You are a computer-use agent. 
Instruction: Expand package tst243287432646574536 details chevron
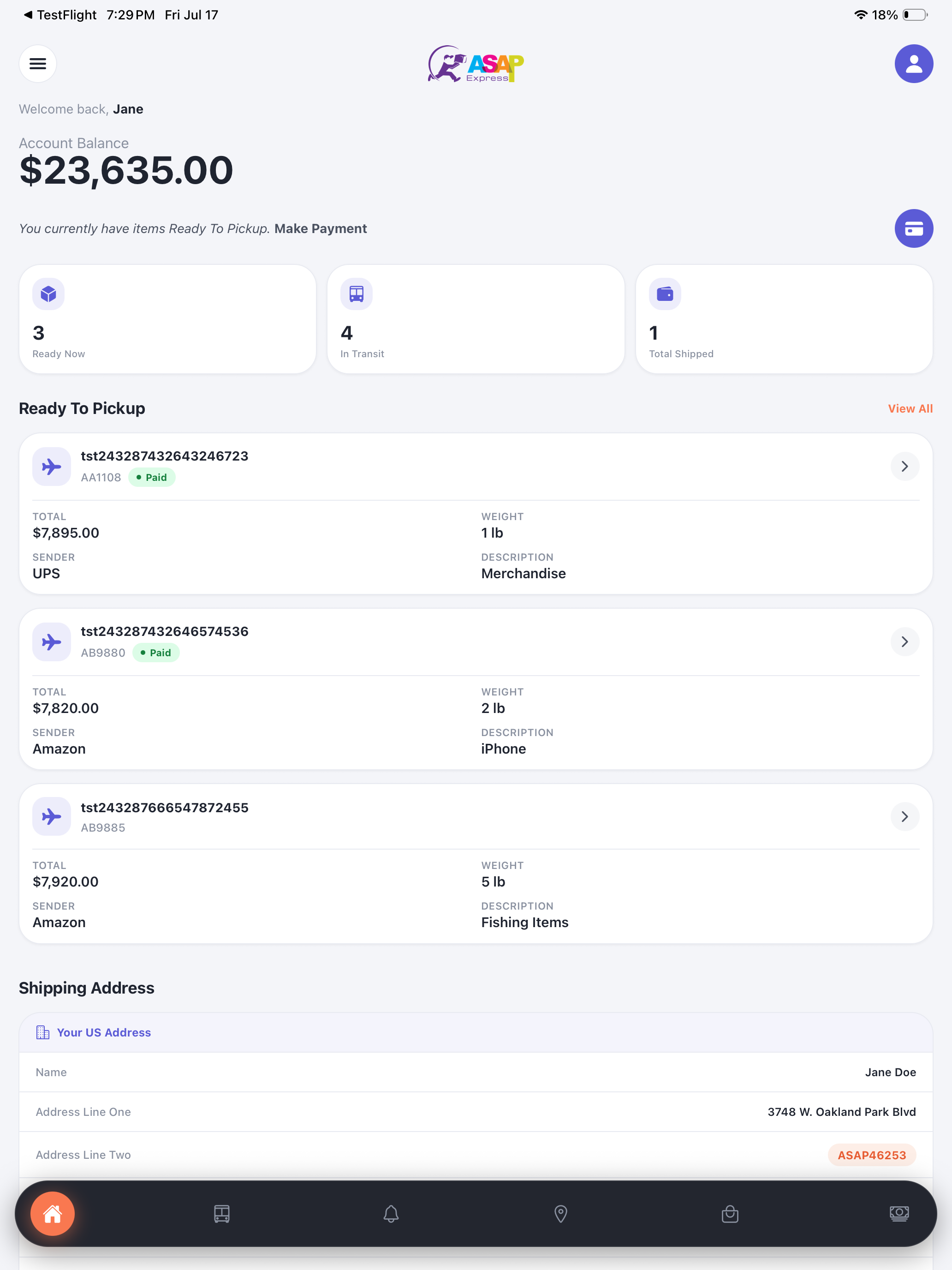coord(905,642)
